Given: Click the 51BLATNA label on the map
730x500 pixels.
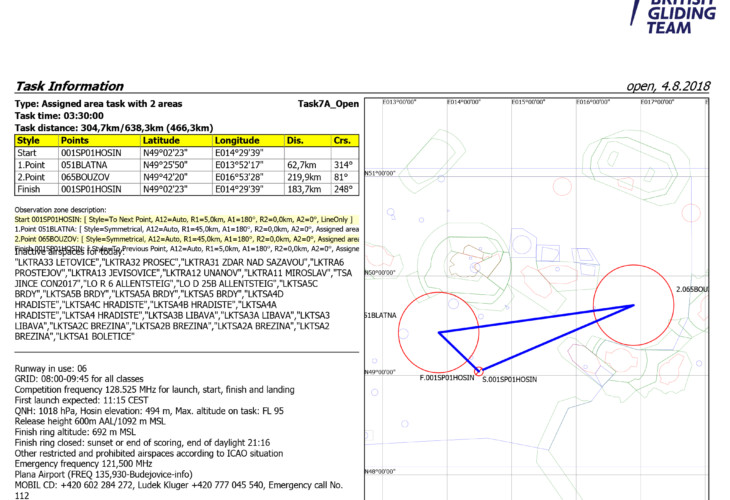Looking at the screenshot, I should 380,315.
